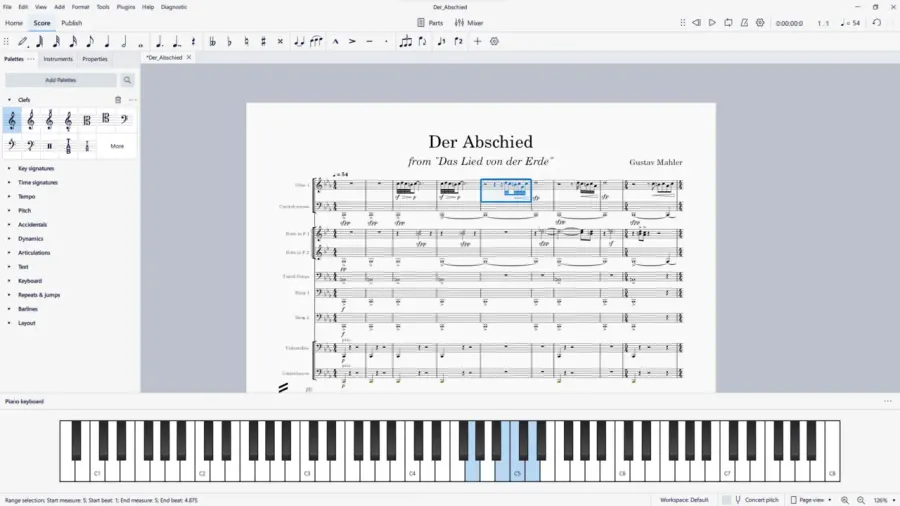Expand the Barlines palette
Screen dimensions: 900x506
point(9,309)
